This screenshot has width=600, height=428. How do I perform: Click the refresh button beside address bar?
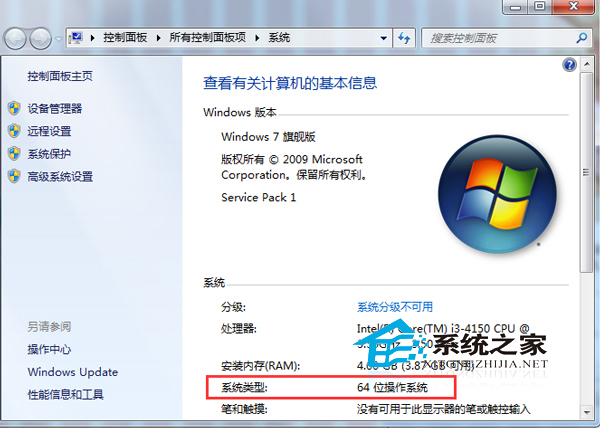pyautogui.click(x=404, y=38)
